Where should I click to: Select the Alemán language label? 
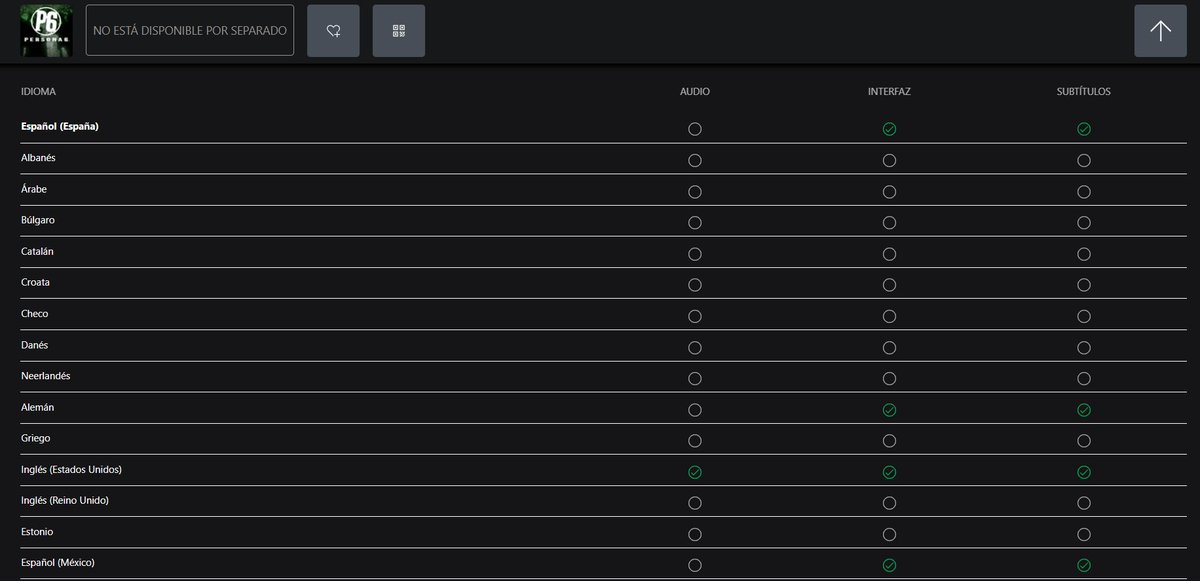(37, 407)
